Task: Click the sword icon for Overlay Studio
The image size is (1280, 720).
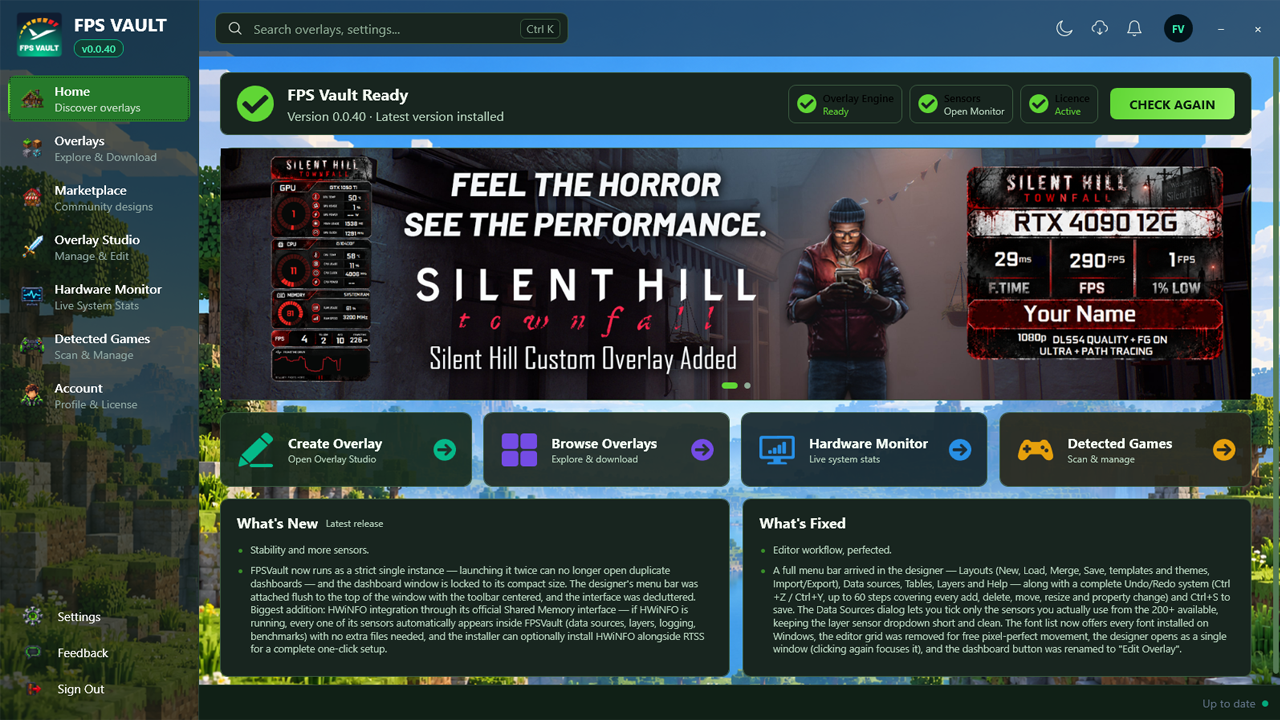Action: (x=33, y=248)
